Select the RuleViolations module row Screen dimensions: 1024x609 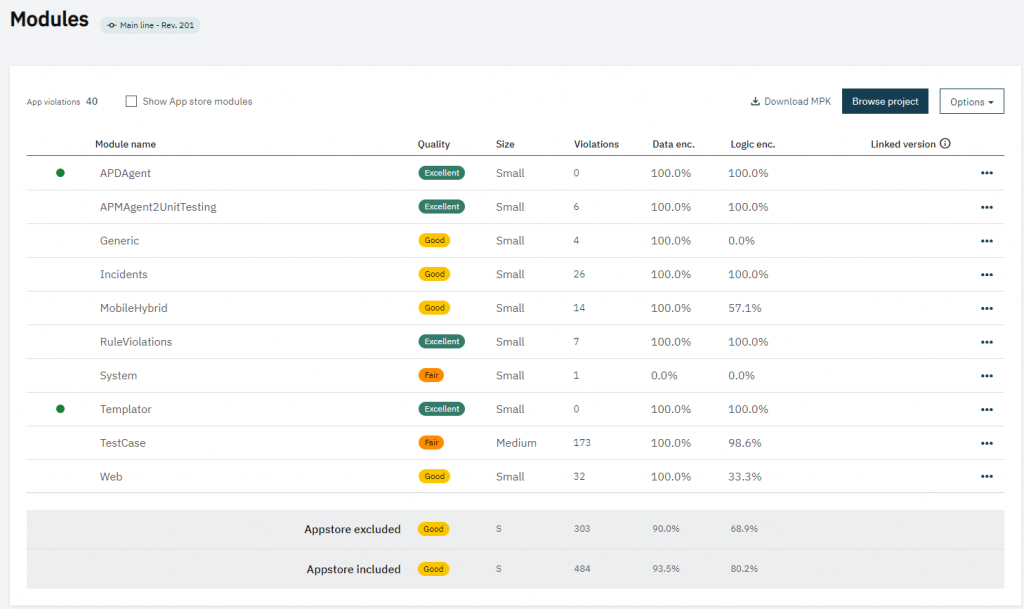[x=136, y=342]
